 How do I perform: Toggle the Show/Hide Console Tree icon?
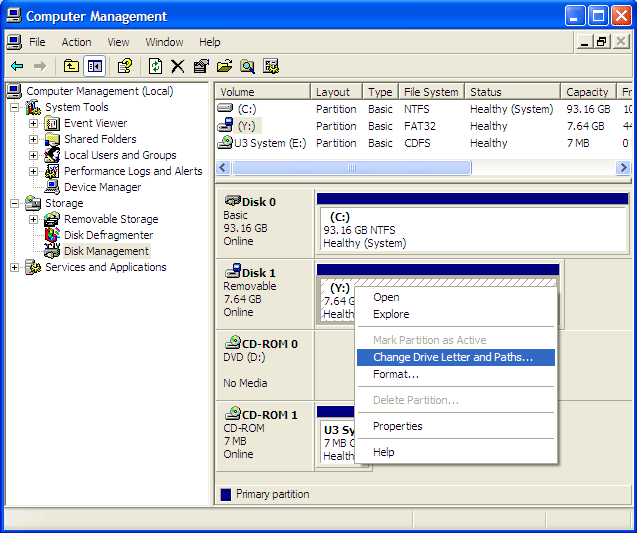95,66
